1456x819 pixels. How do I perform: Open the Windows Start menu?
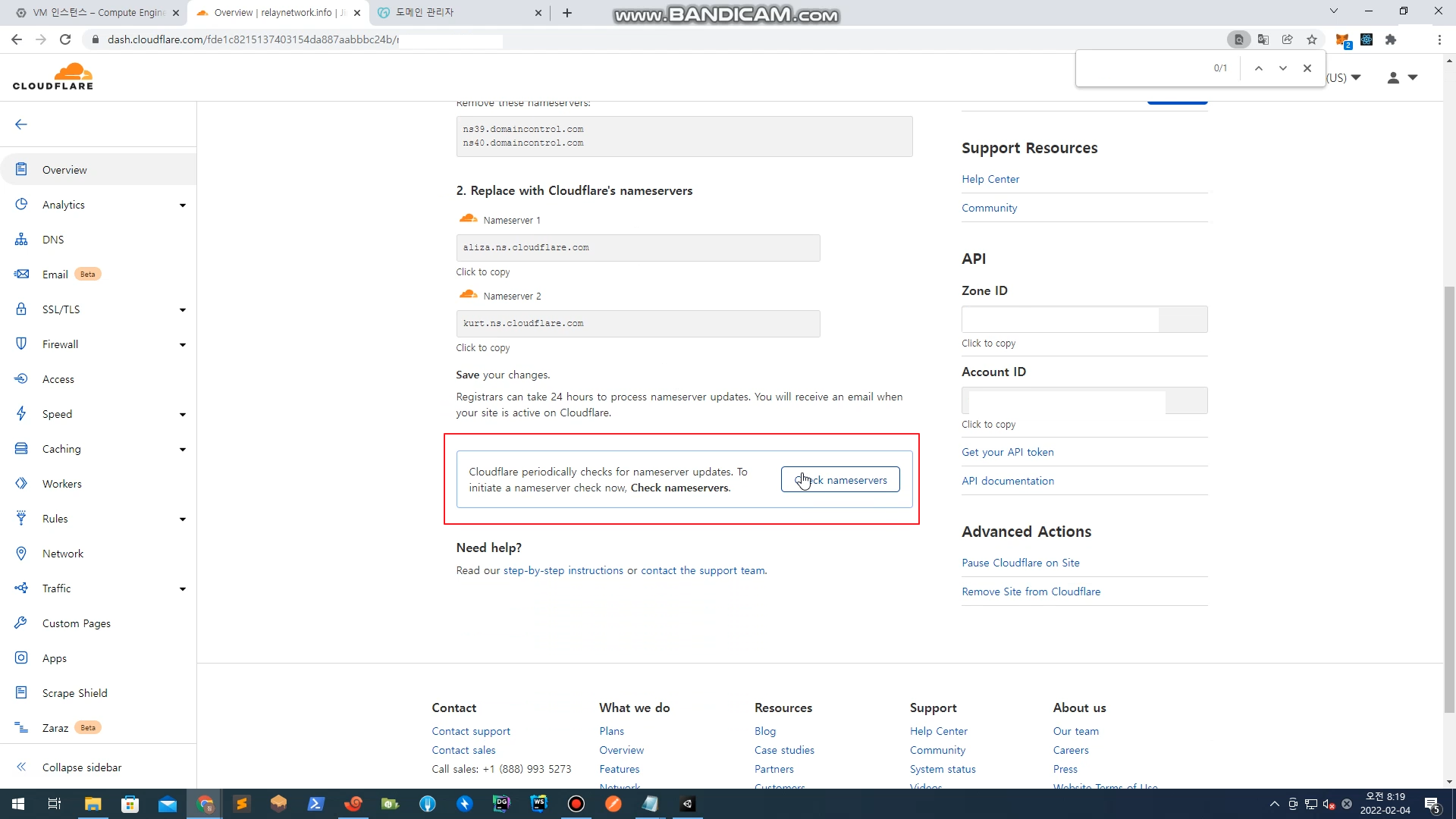[18, 804]
